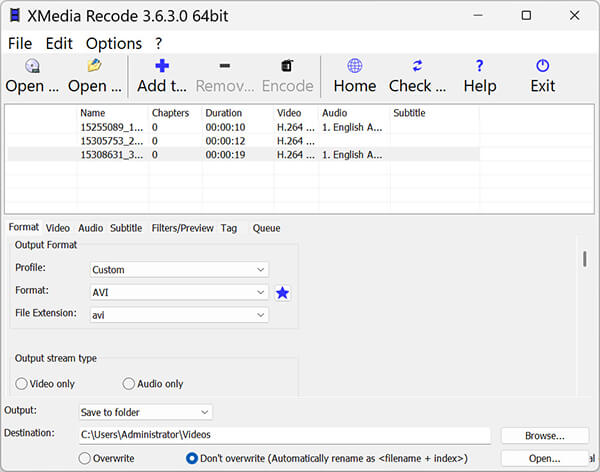The width and height of the screenshot is (600, 472).
Task: Switch to the Audio tab
Action: [x=91, y=228]
